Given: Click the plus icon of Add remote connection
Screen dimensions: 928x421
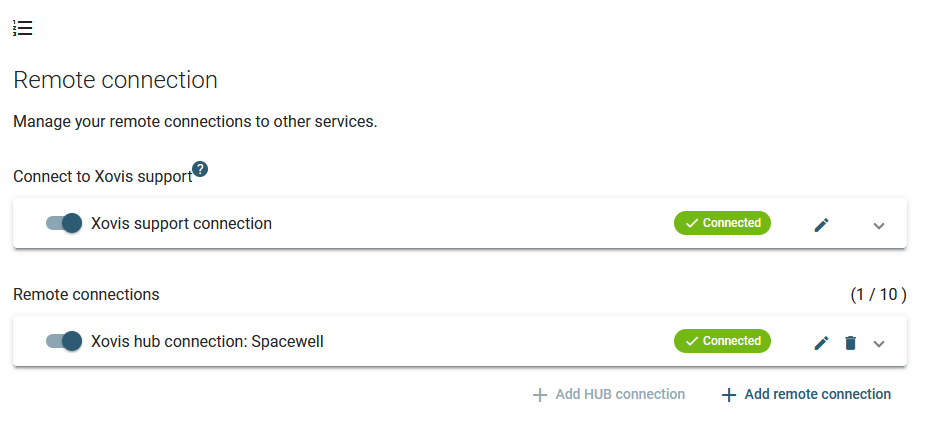Looking at the screenshot, I should point(729,395).
